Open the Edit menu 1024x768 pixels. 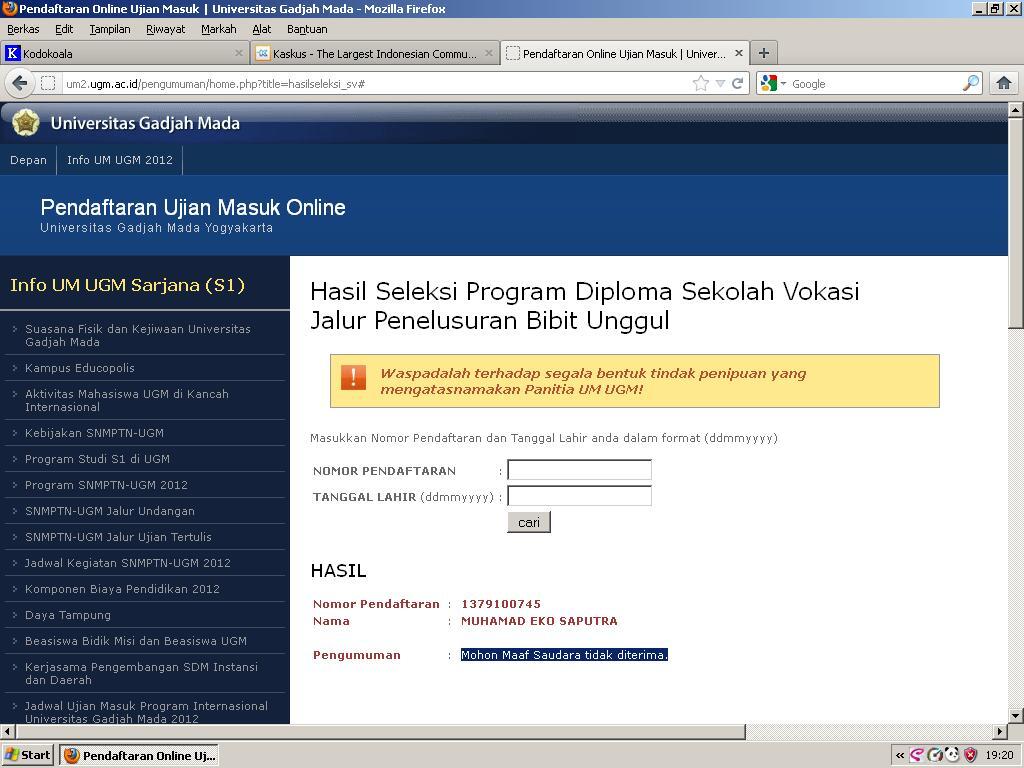pos(64,29)
